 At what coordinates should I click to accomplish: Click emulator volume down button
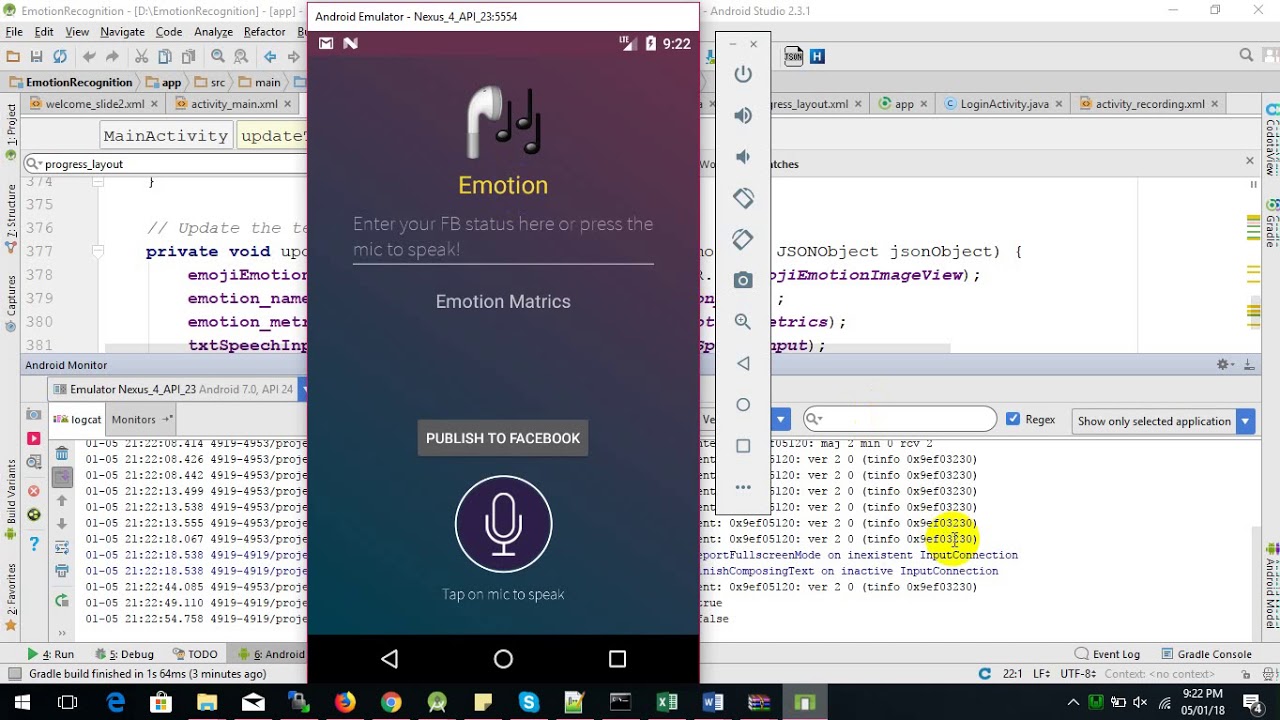(743, 156)
